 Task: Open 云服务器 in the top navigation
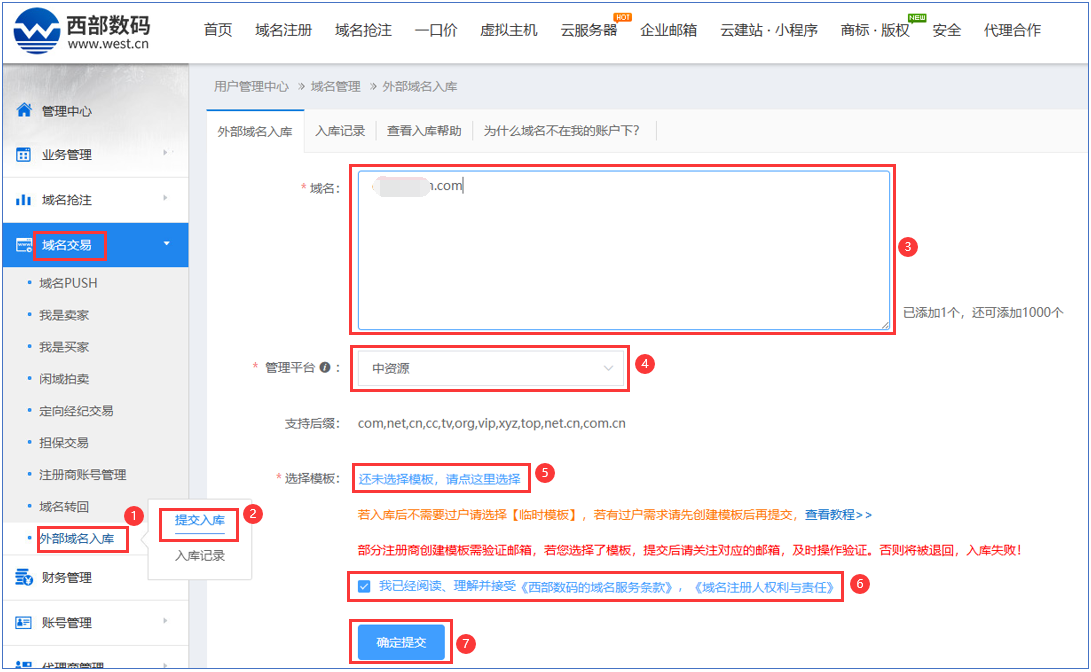[588, 30]
